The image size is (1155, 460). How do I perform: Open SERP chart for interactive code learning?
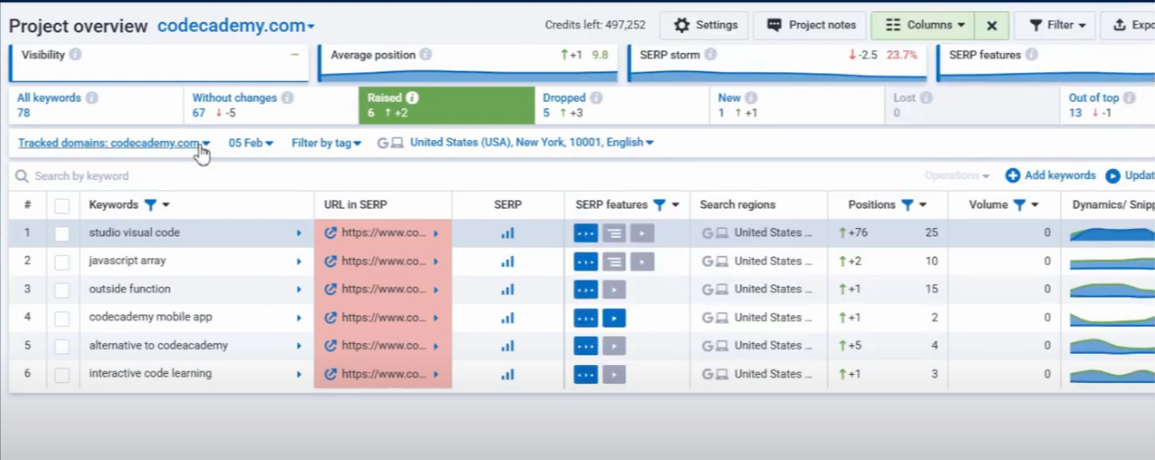(x=508, y=374)
